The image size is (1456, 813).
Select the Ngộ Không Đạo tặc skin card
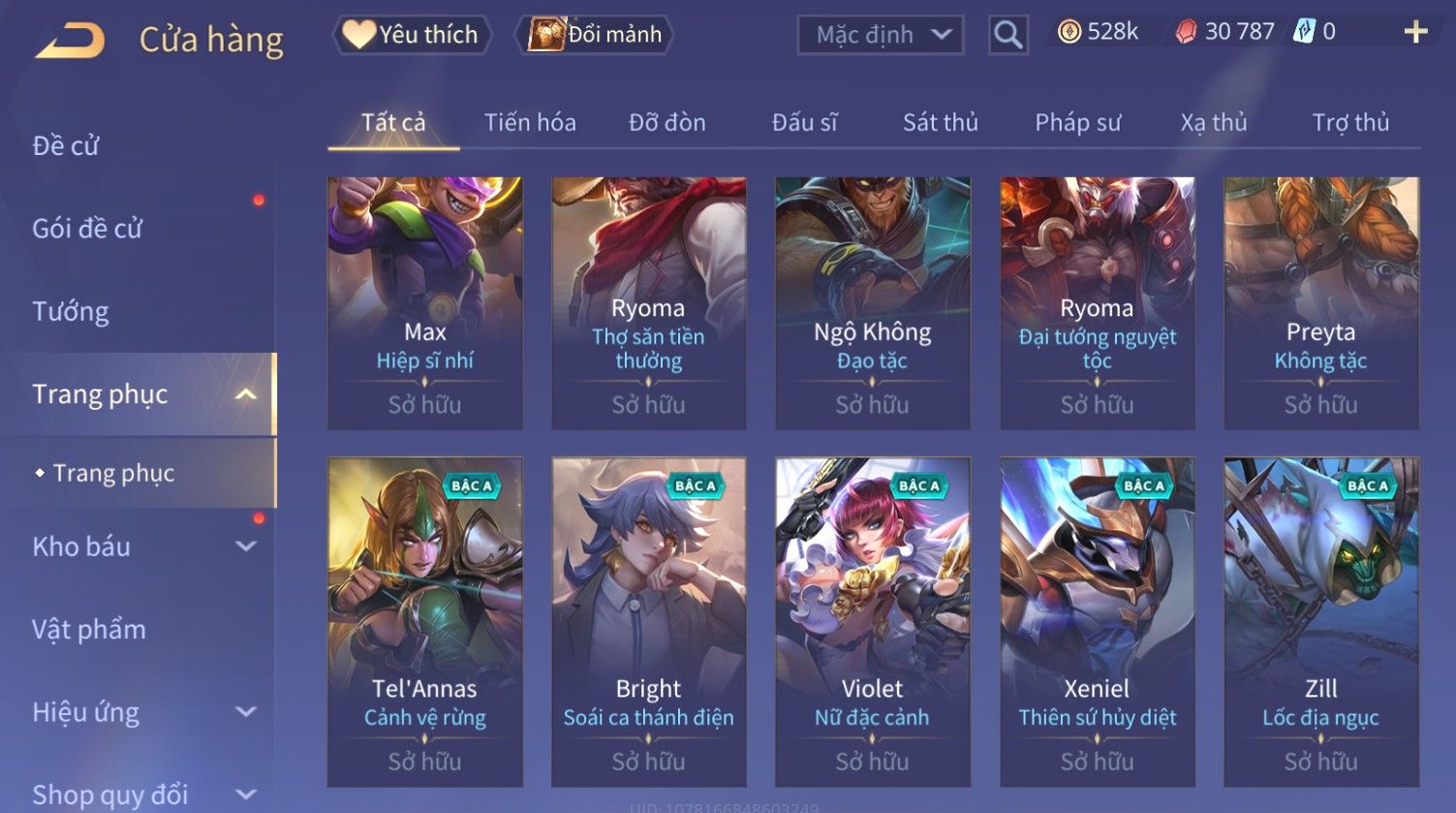(x=872, y=303)
